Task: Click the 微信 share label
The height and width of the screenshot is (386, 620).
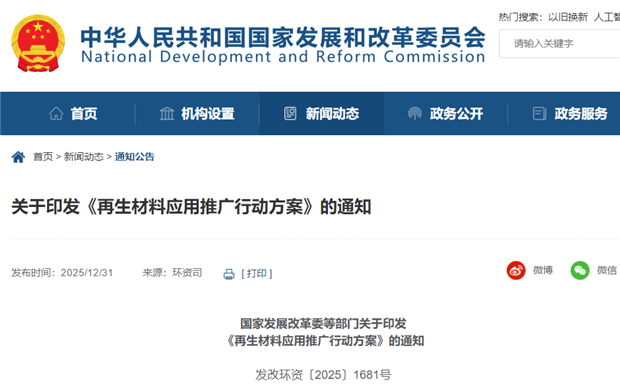Action: pyautogui.click(x=607, y=270)
